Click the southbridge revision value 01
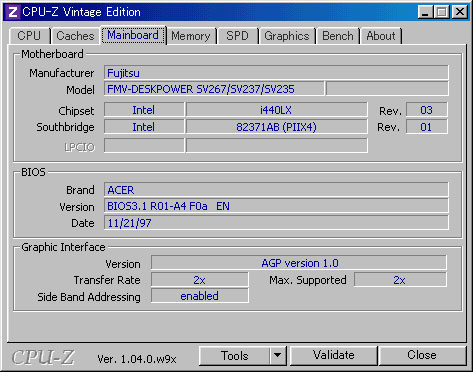 [426, 127]
